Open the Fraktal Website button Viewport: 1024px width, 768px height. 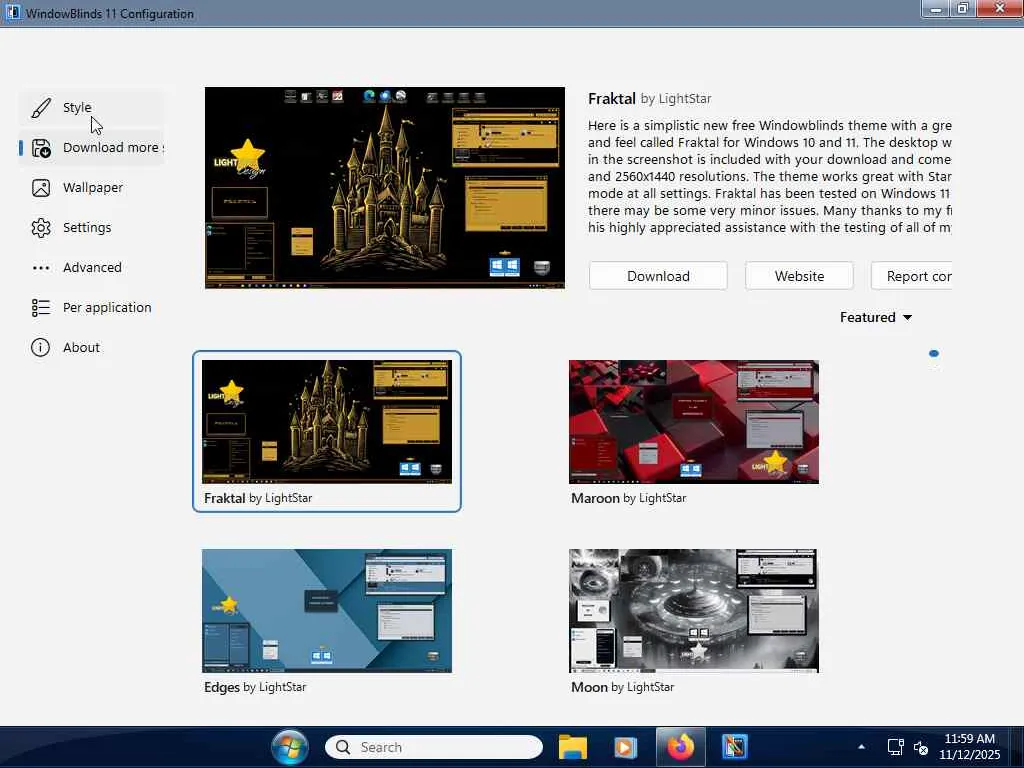(x=799, y=276)
